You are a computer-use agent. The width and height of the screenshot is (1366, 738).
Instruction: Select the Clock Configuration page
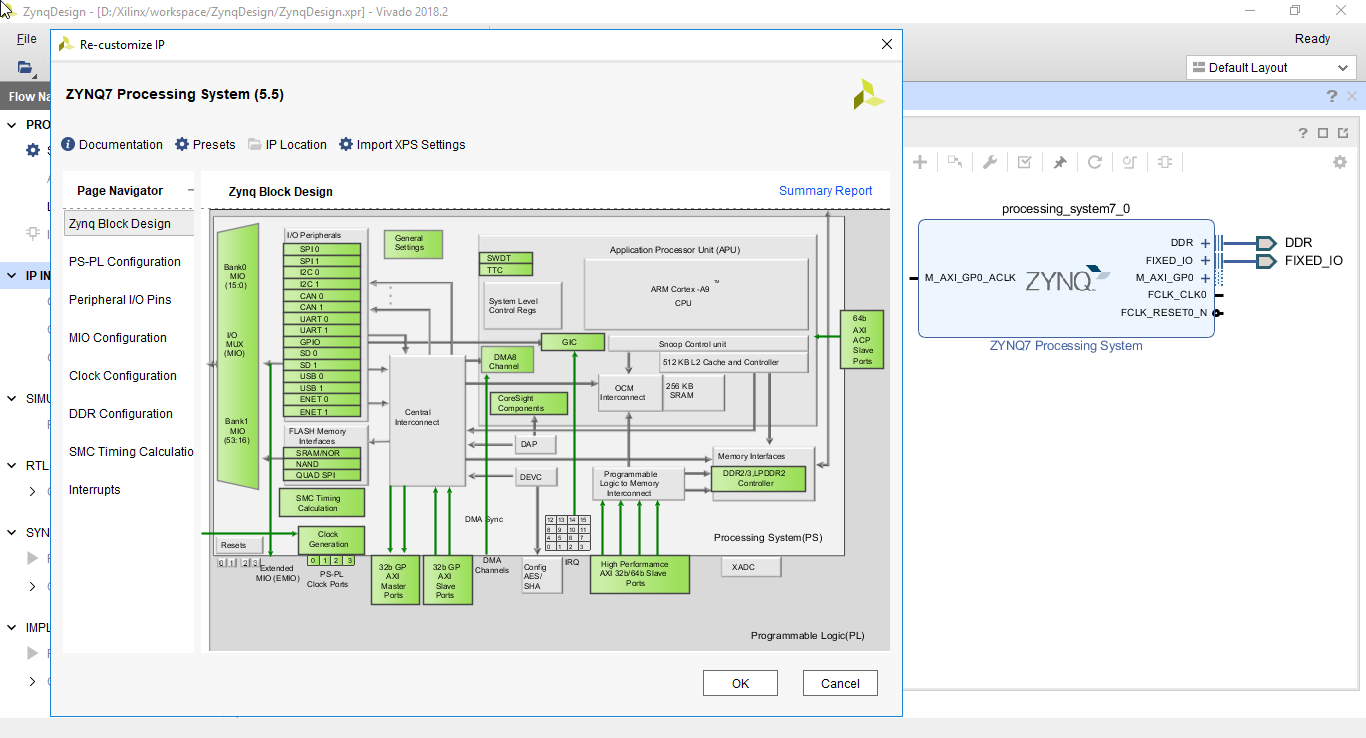tap(123, 376)
